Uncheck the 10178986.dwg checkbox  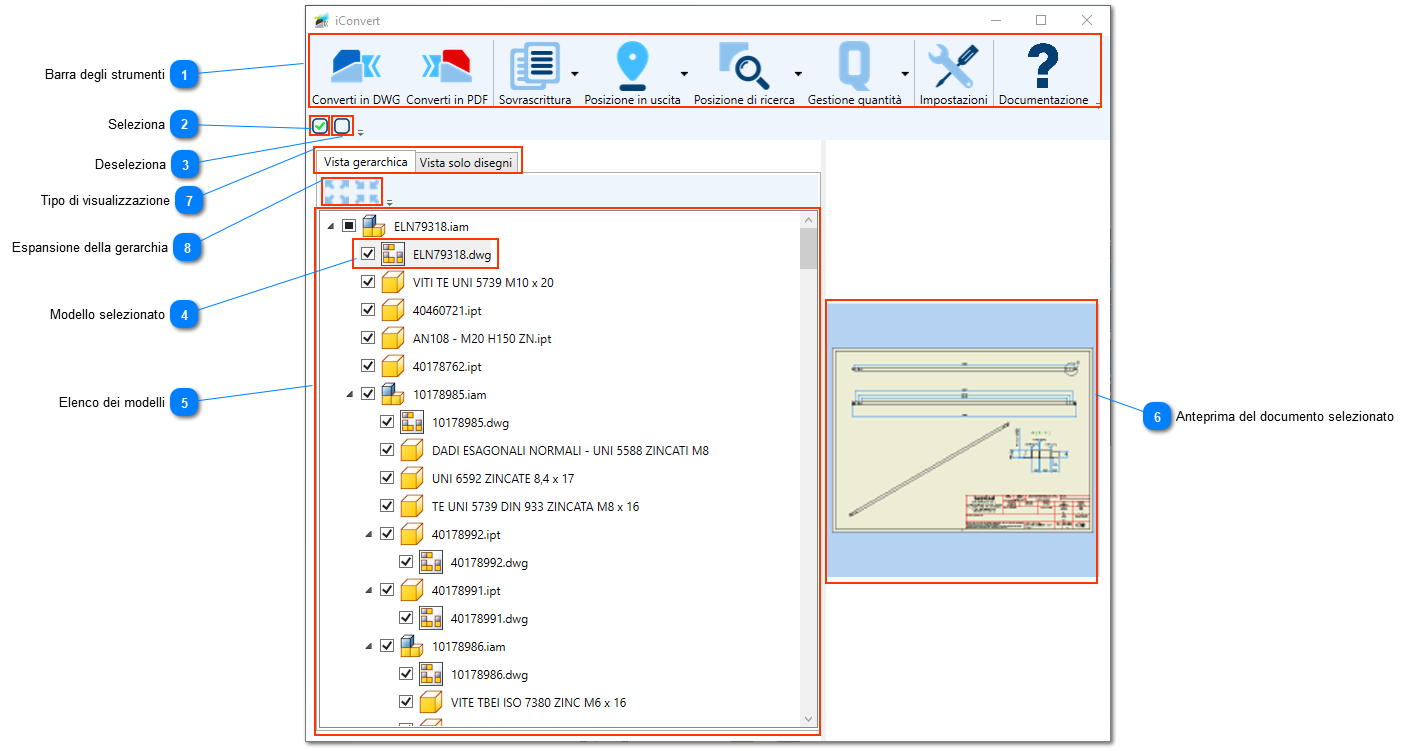pos(406,674)
